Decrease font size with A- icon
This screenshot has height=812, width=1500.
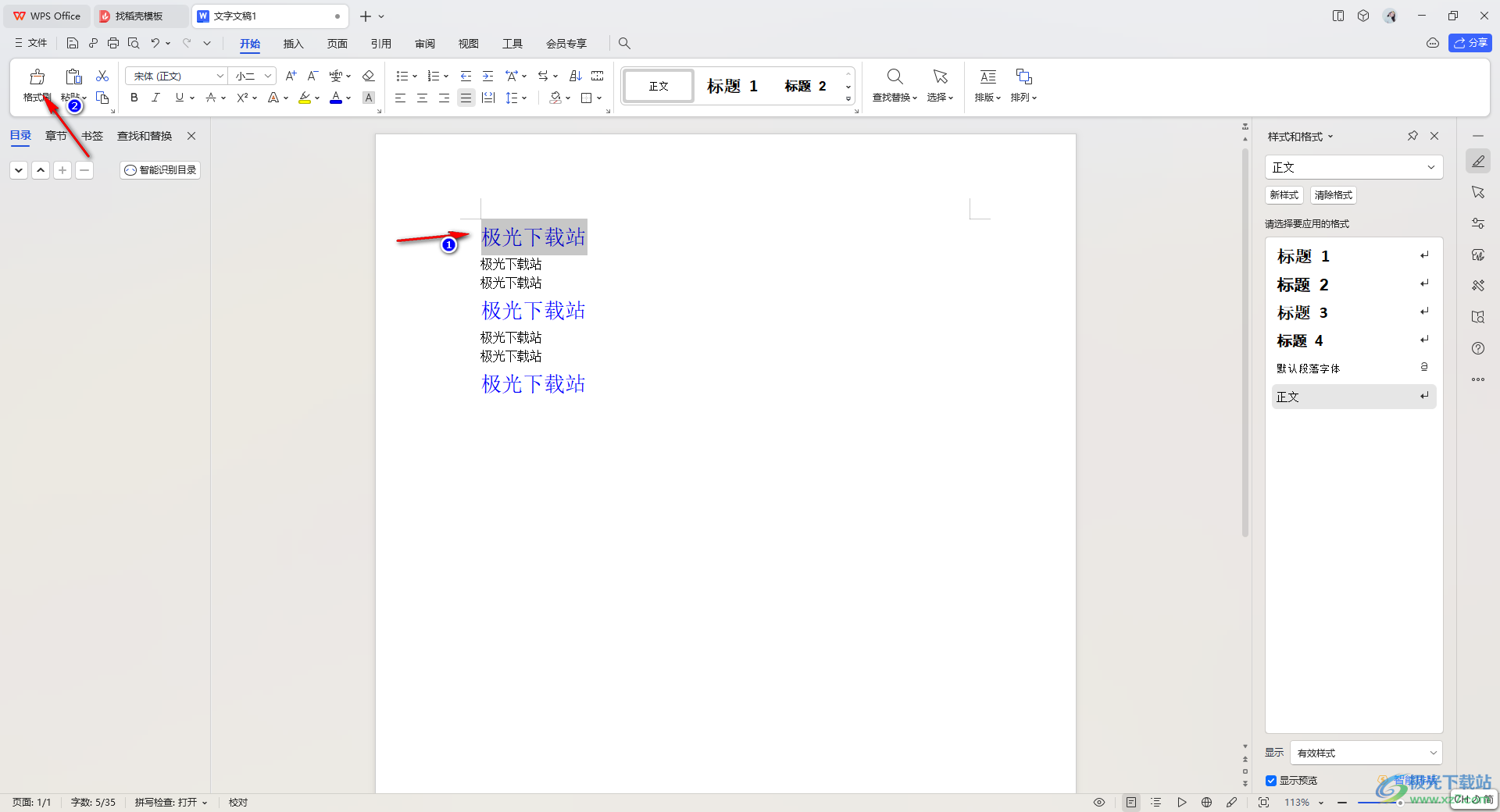click(312, 76)
